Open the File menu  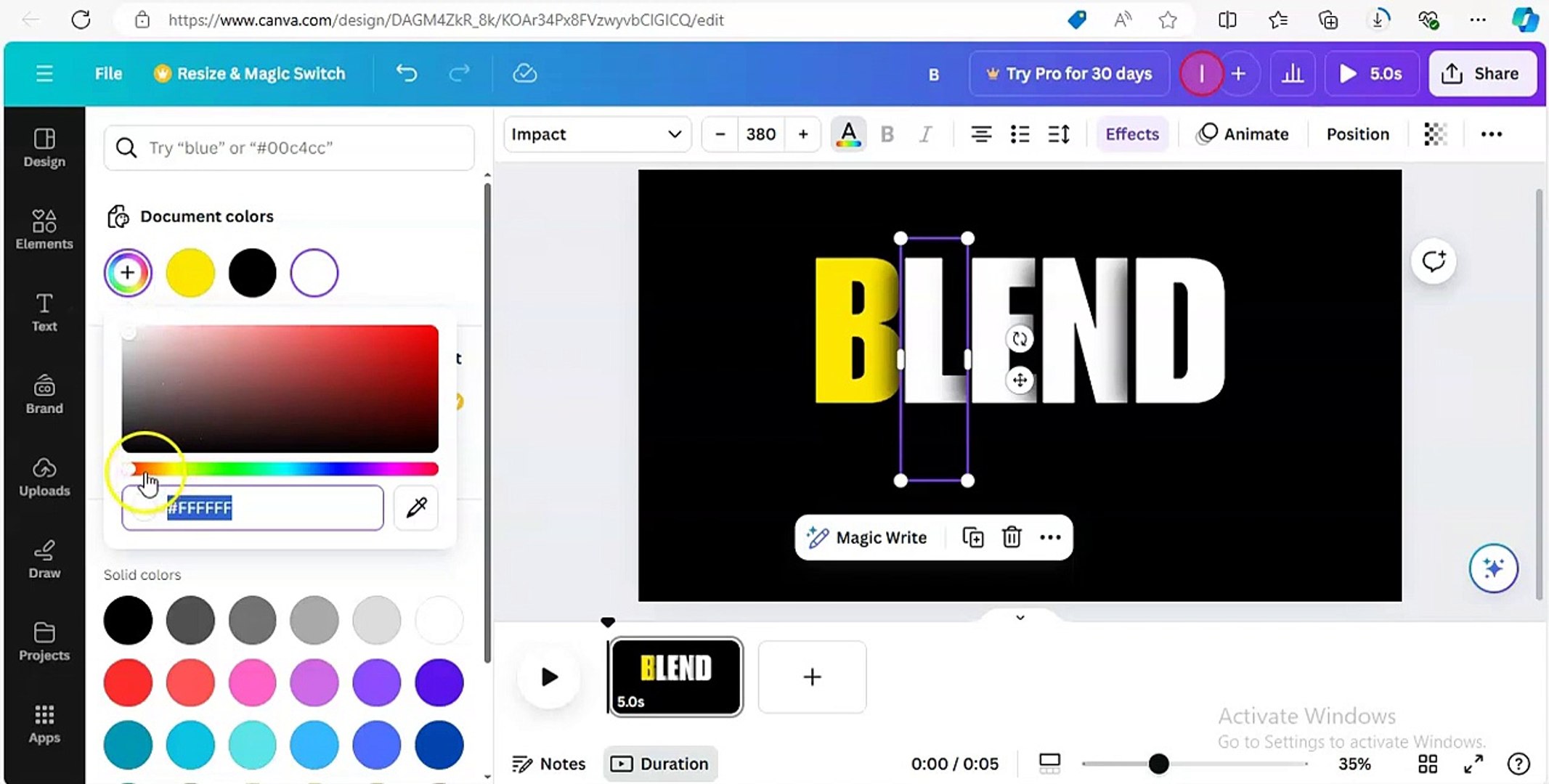point(107,73)
